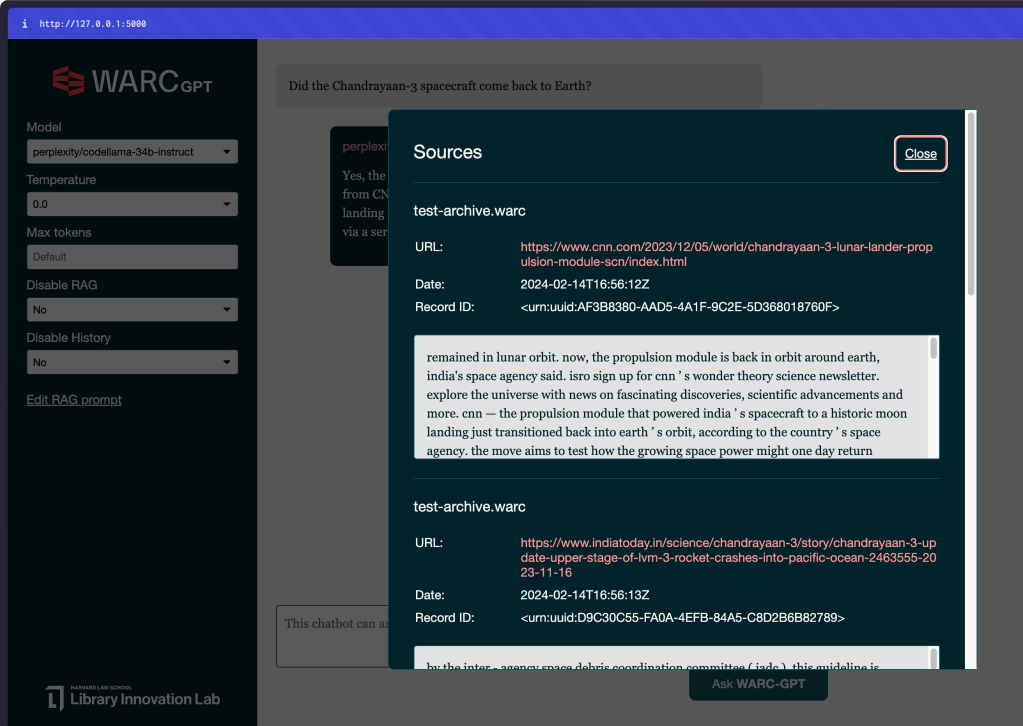Close the Sources dialog
Image resolution: width=1023 pixels, height=726 pixels.
(x=920, y=153)
